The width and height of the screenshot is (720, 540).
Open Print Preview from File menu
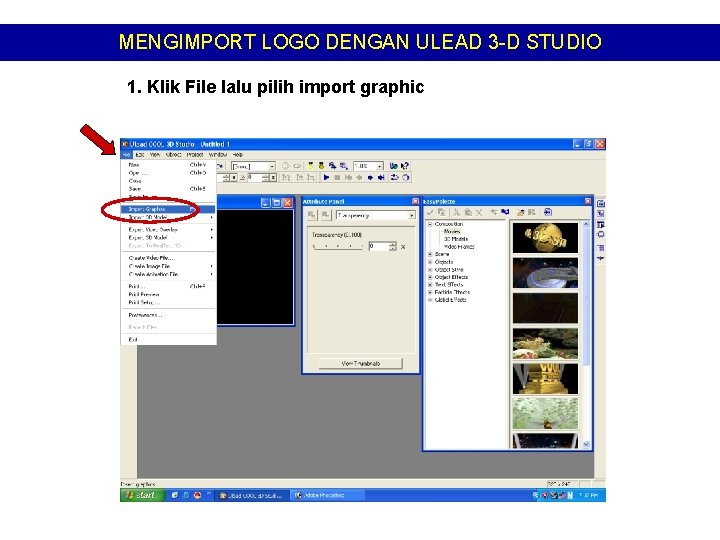(x=168, y=294)
